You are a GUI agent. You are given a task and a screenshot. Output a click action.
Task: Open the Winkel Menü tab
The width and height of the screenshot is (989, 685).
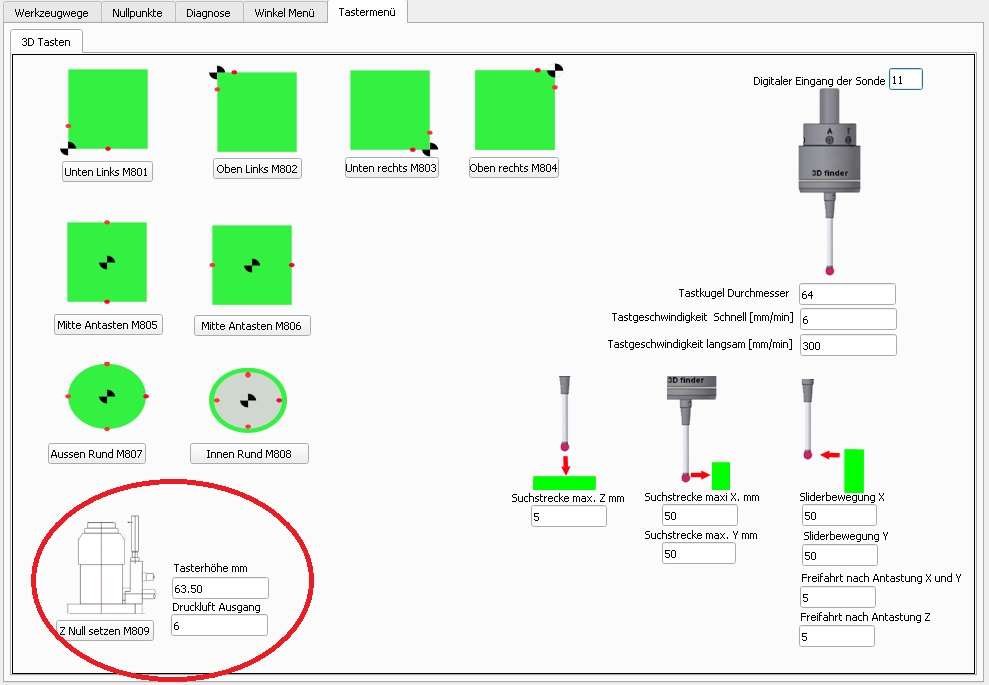click(285, 13)
